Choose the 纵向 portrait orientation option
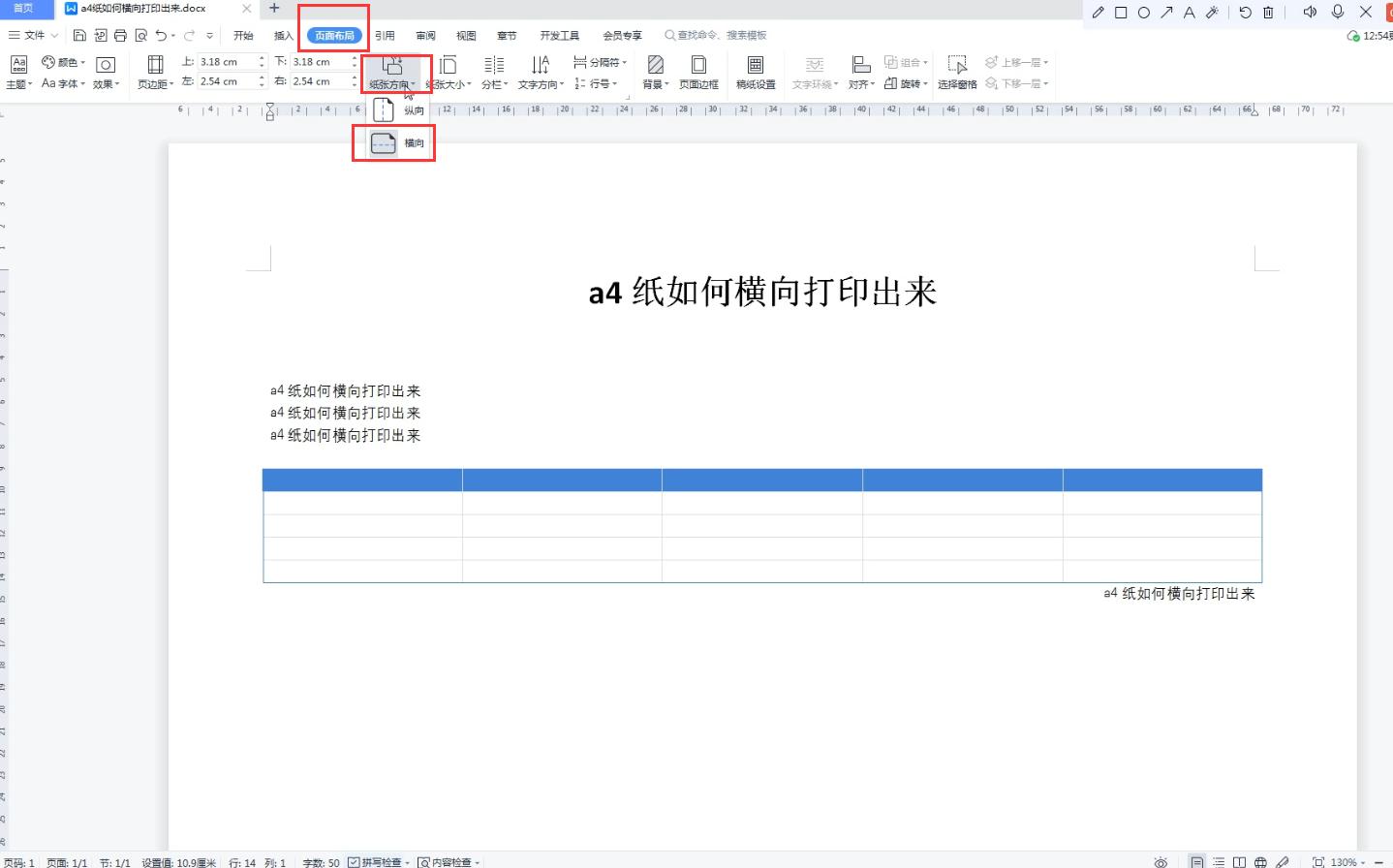Image resolution: width=1393 pixels, height=868 pixels. coord(393,109)
